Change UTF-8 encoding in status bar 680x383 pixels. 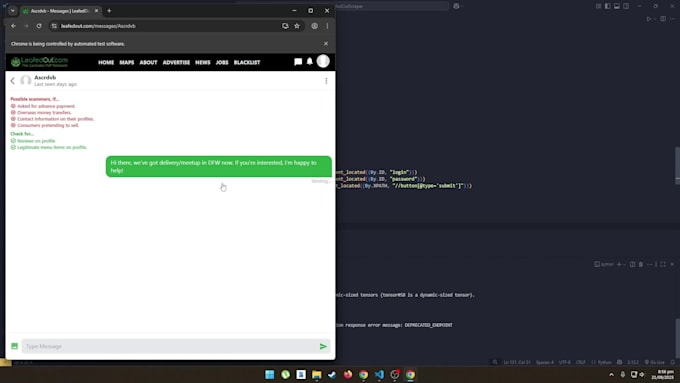(565, 362)
